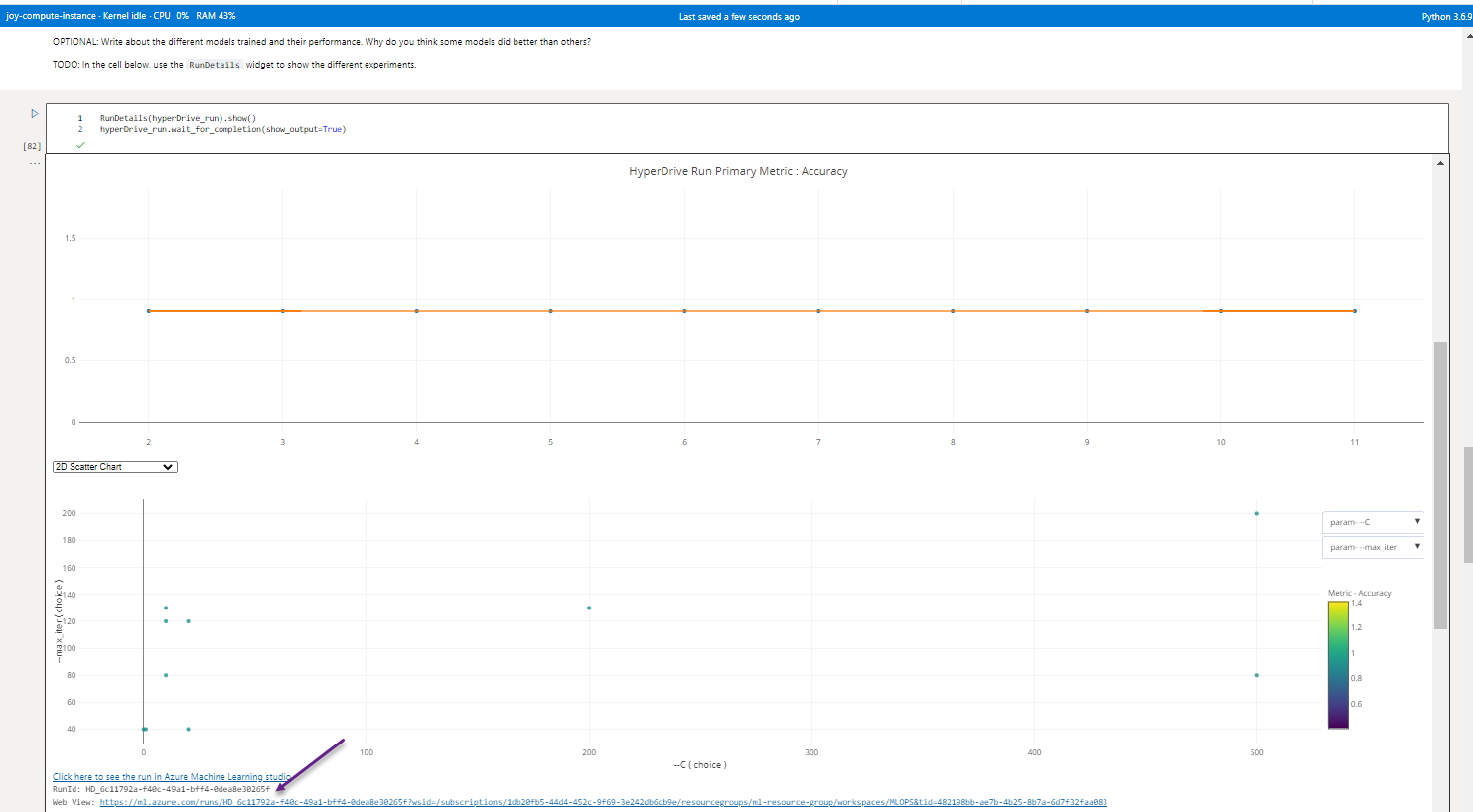Open the 2D Scatter Chart type dropdown
Image resolution: width=1473 pixels, height=812 pixels.
[x=113, y=466]
